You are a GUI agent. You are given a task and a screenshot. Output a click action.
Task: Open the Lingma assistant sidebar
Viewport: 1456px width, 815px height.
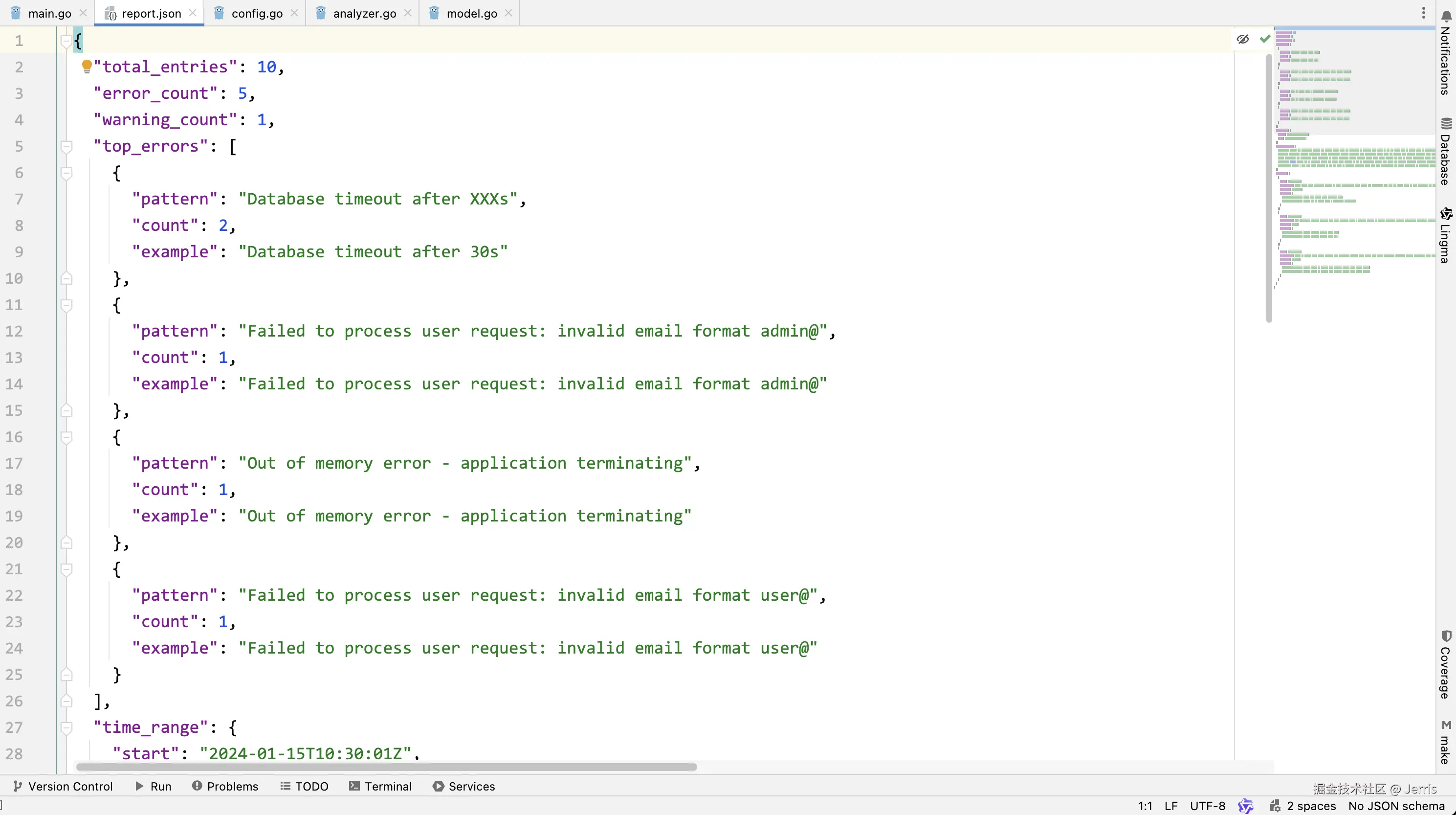pos(1446,235)
